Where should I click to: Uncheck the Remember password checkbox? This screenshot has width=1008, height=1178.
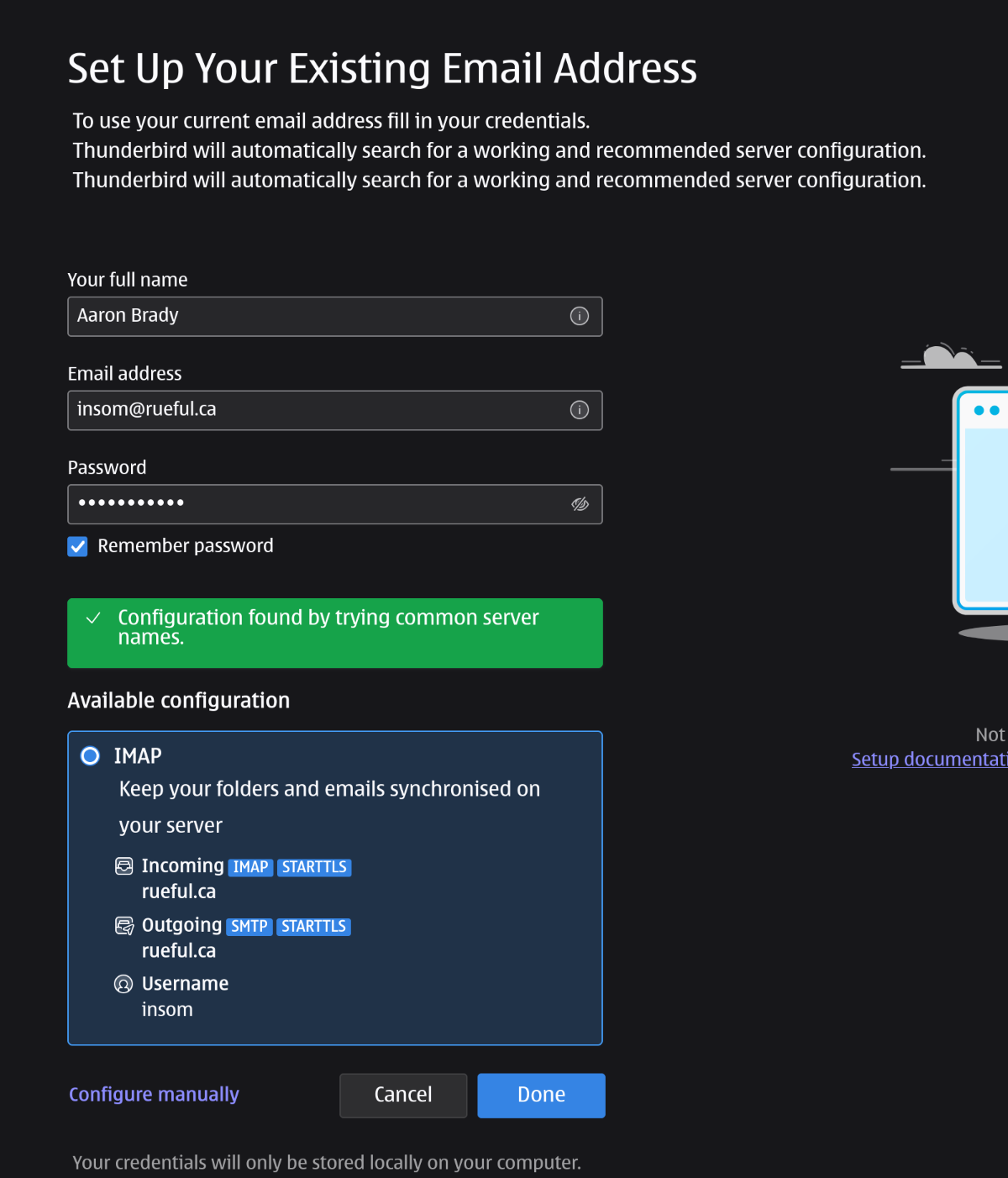pos(77,546)
